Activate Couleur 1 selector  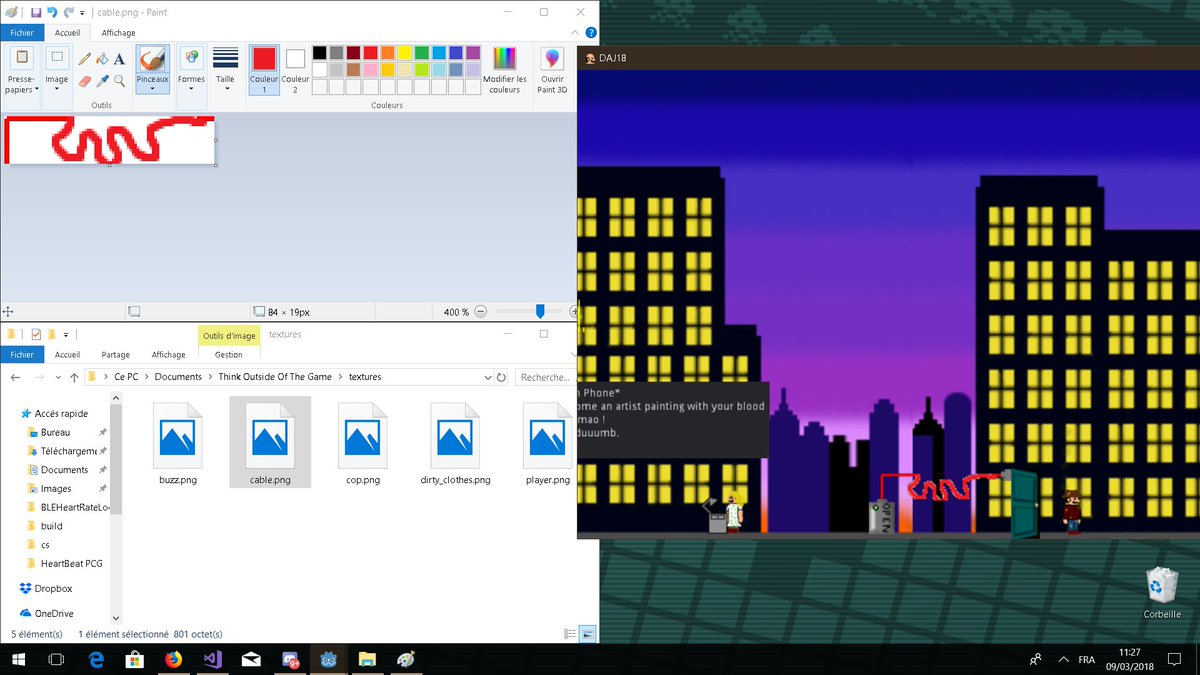[x=264, y=70]
